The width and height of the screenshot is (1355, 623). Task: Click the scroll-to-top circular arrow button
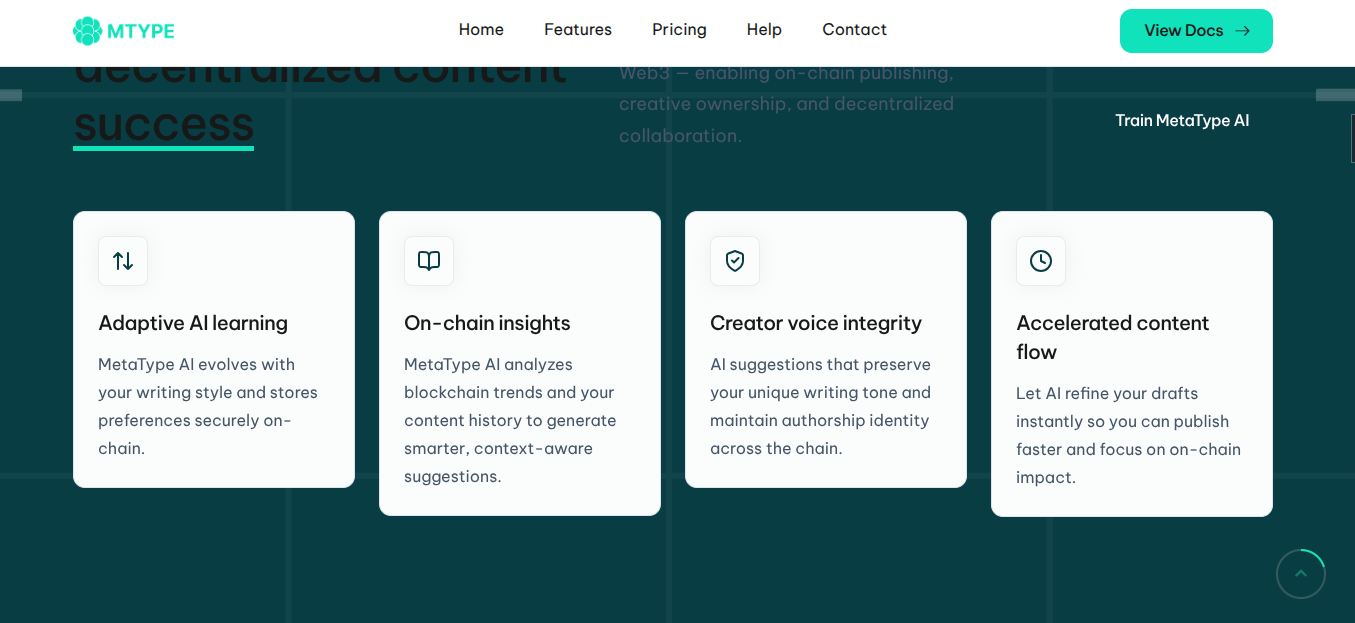[1300, 574]
